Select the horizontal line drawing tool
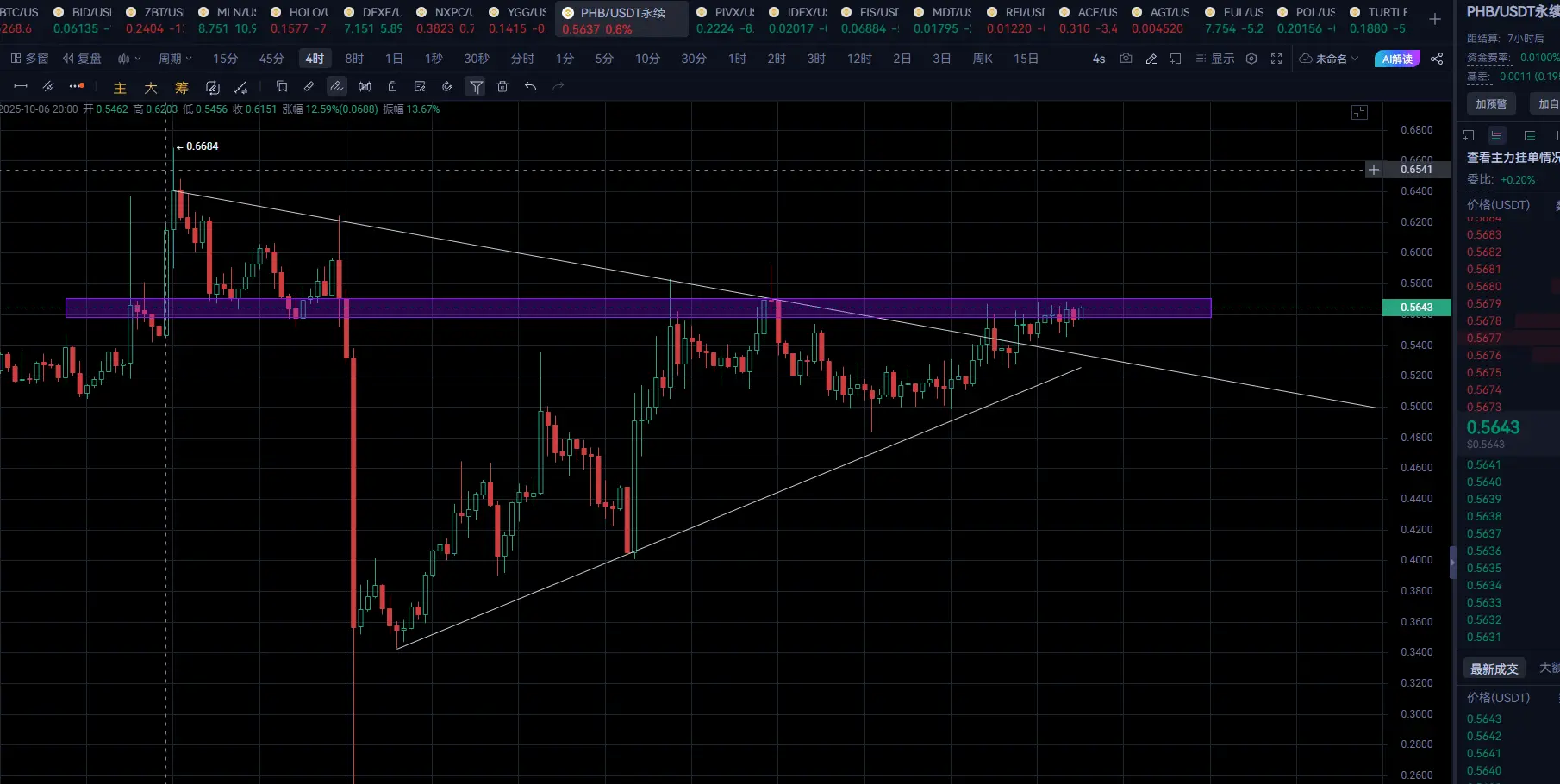1560x784 pixels. [21, 86]
